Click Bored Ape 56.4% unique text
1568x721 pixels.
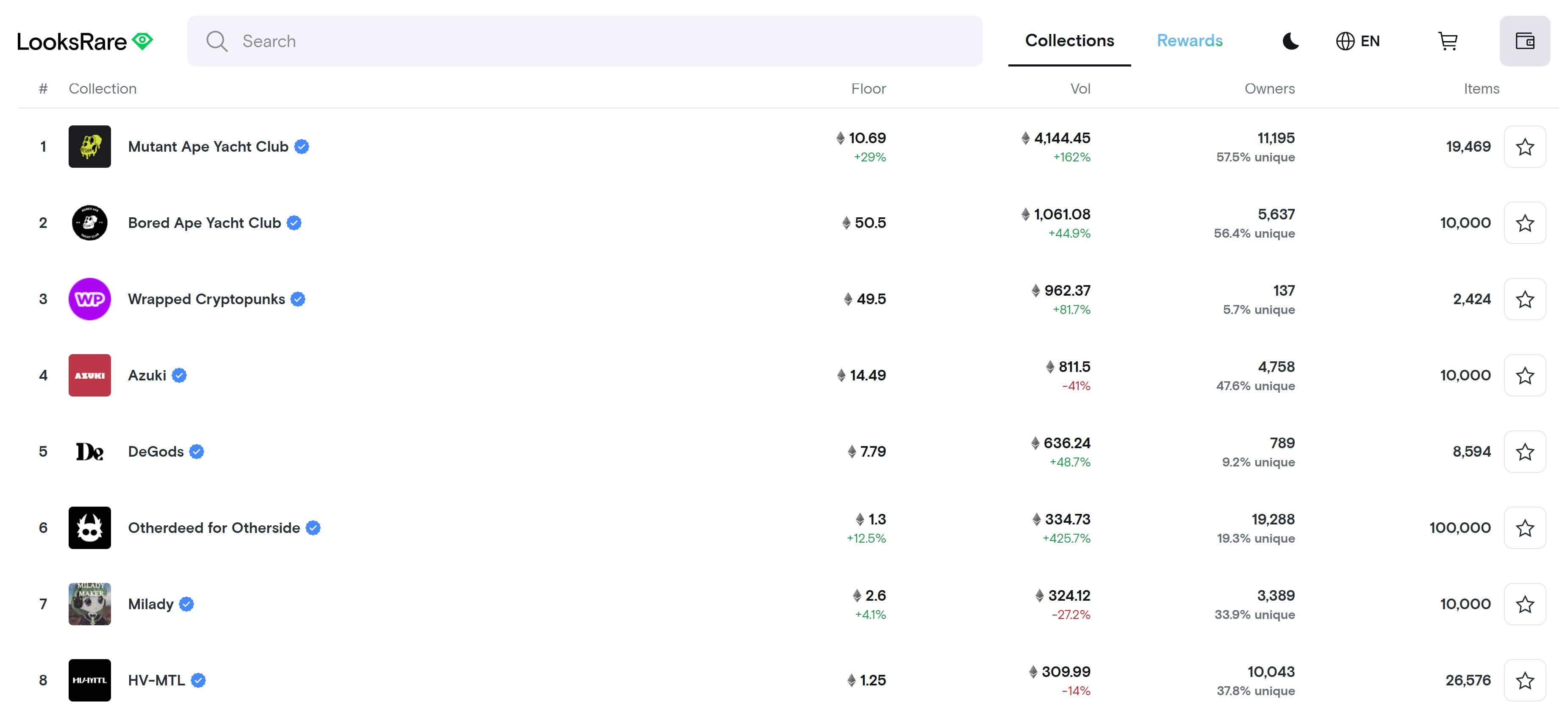click(1254, 234)
